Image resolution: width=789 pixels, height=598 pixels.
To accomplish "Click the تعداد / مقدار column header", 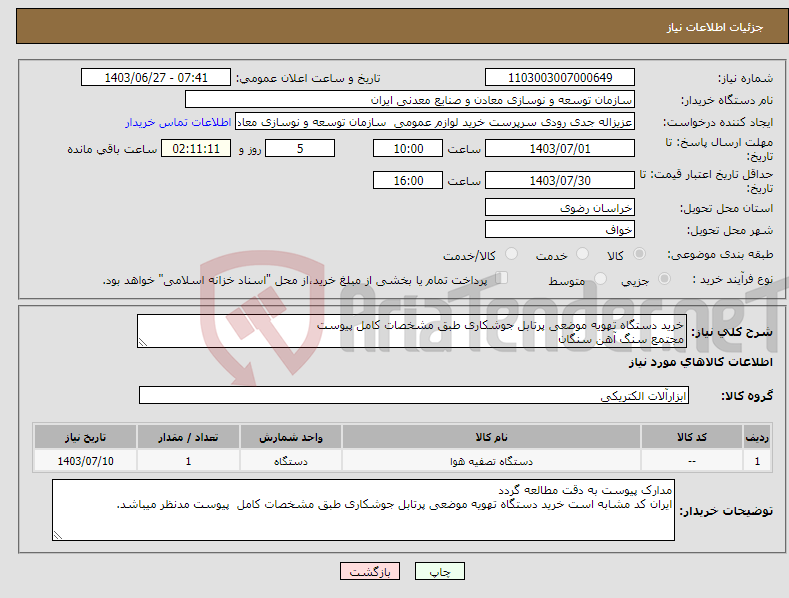I will [x=188, y=437].
